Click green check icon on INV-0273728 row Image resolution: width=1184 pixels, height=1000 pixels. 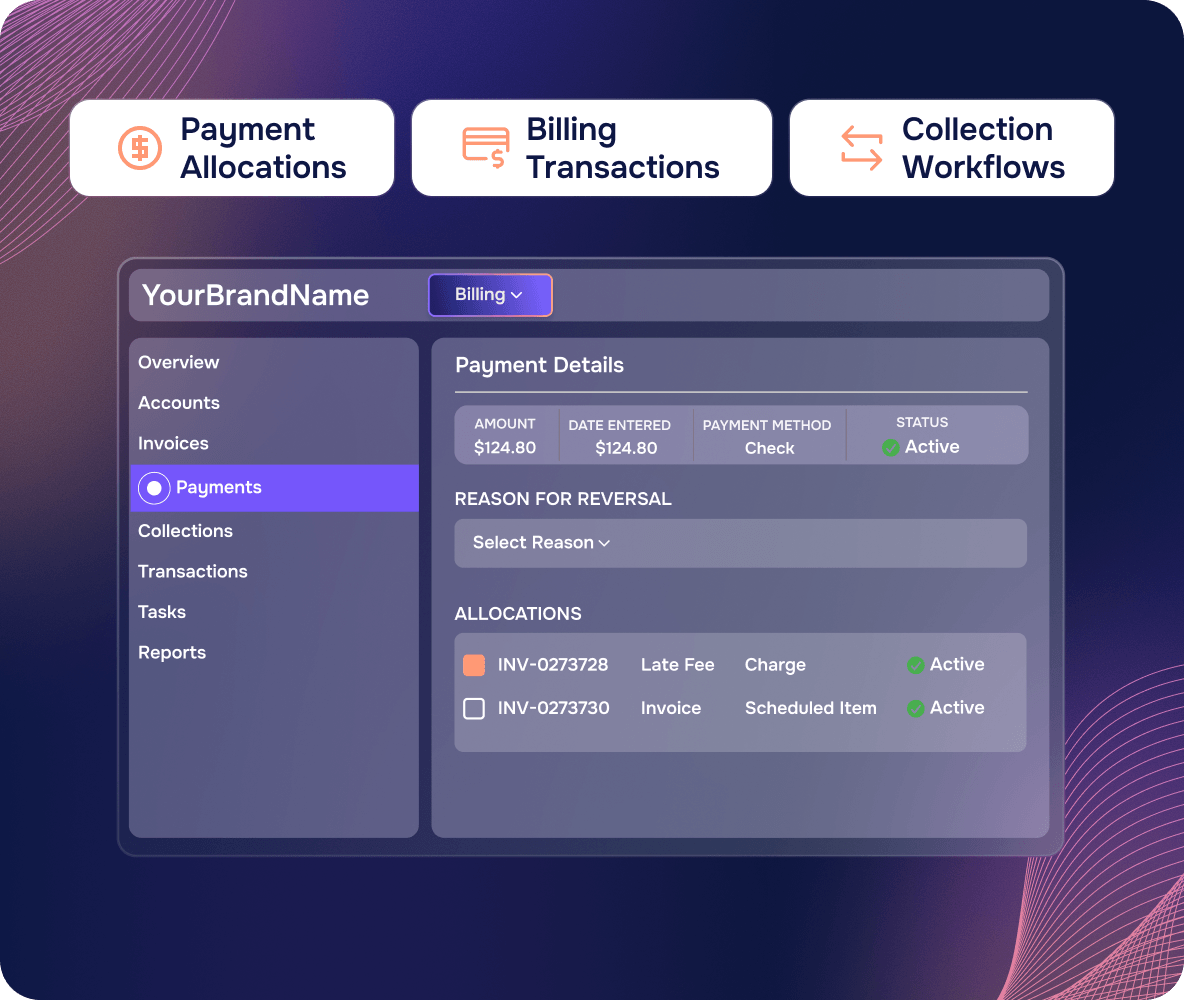[916, 665]
